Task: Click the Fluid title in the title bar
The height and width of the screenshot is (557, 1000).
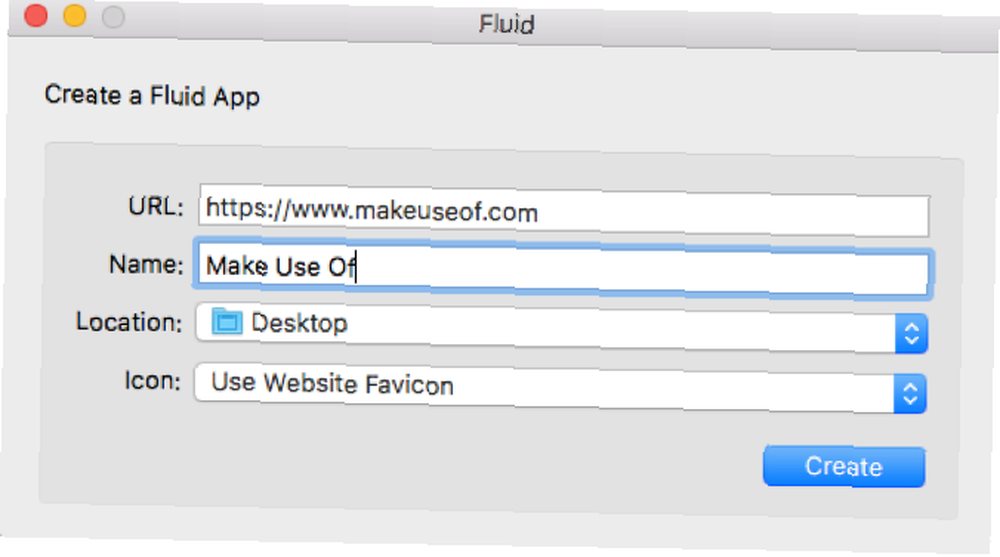Action: click(x=507, y=24)
